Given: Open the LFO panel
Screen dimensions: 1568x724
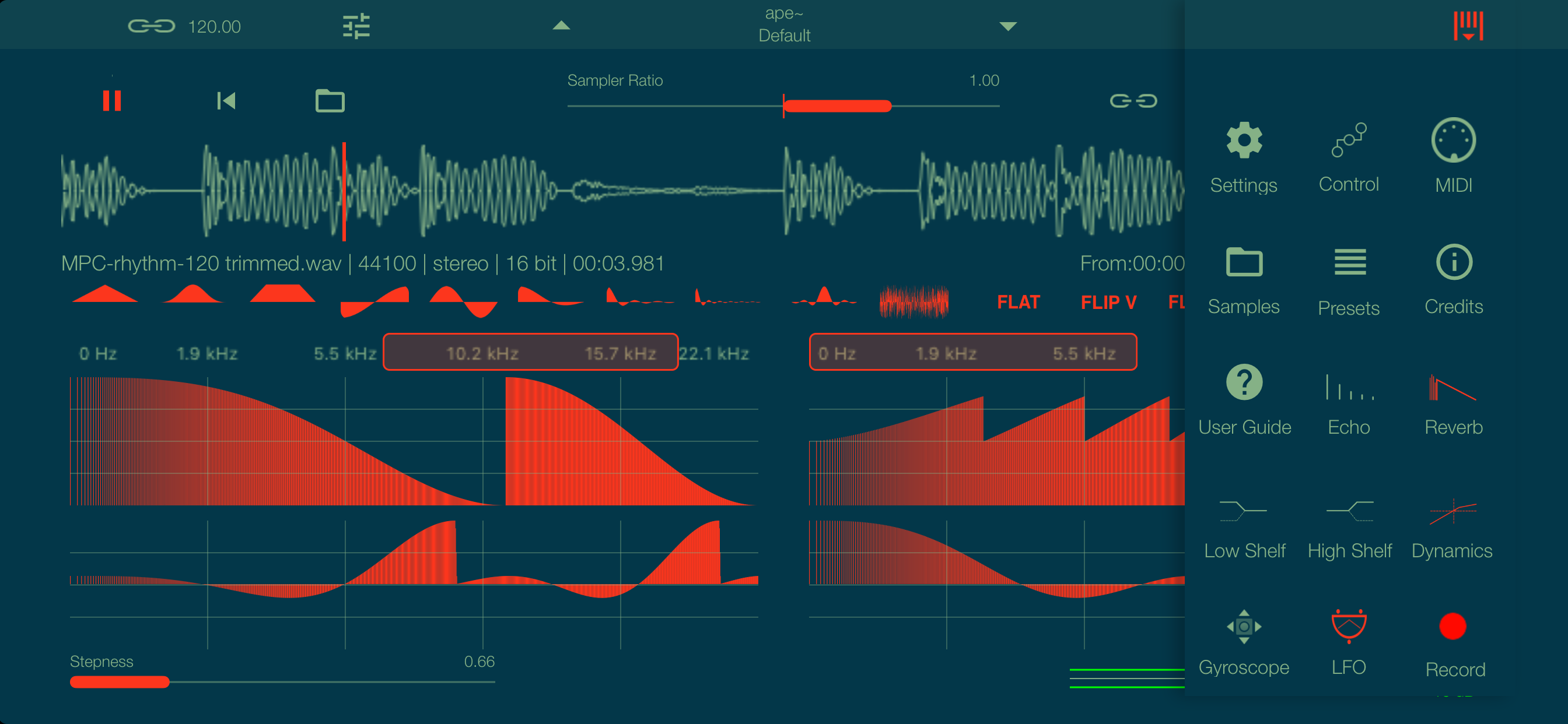Looking at the screenshot, I should [x=1348, y=627].
